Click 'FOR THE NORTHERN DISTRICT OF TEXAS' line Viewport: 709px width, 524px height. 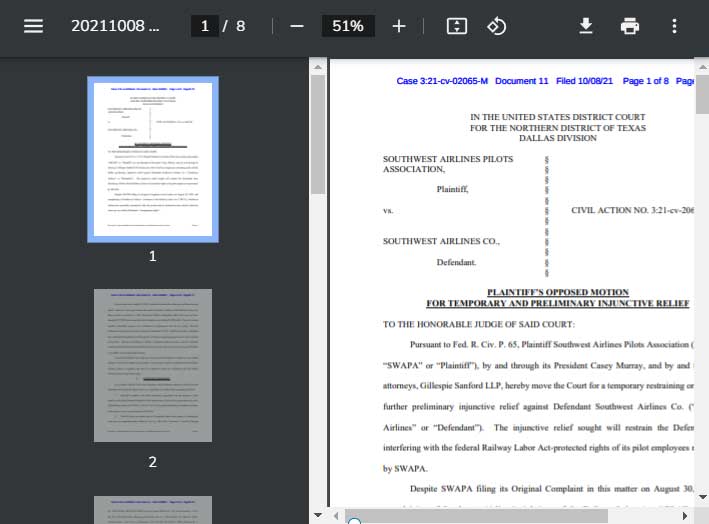(558, 128)
